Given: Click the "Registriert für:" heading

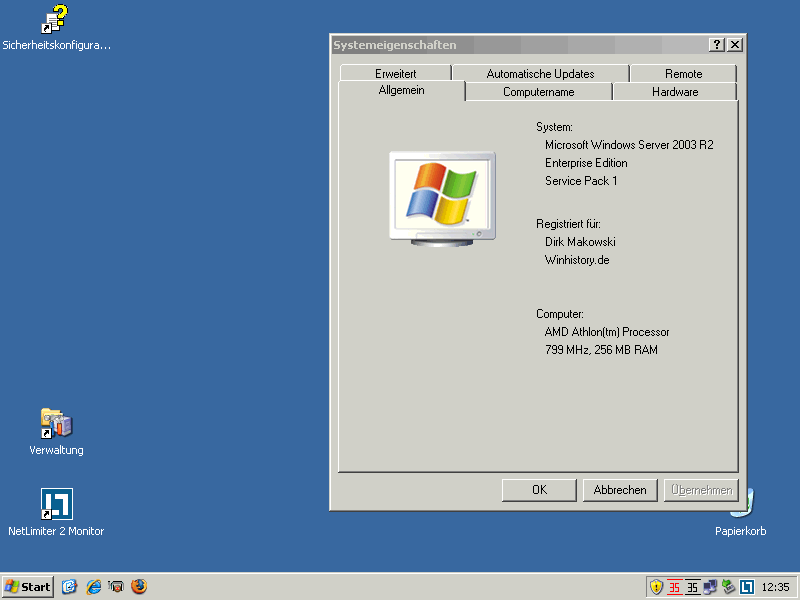Looking at the screenshot, I should pos(568,224).
